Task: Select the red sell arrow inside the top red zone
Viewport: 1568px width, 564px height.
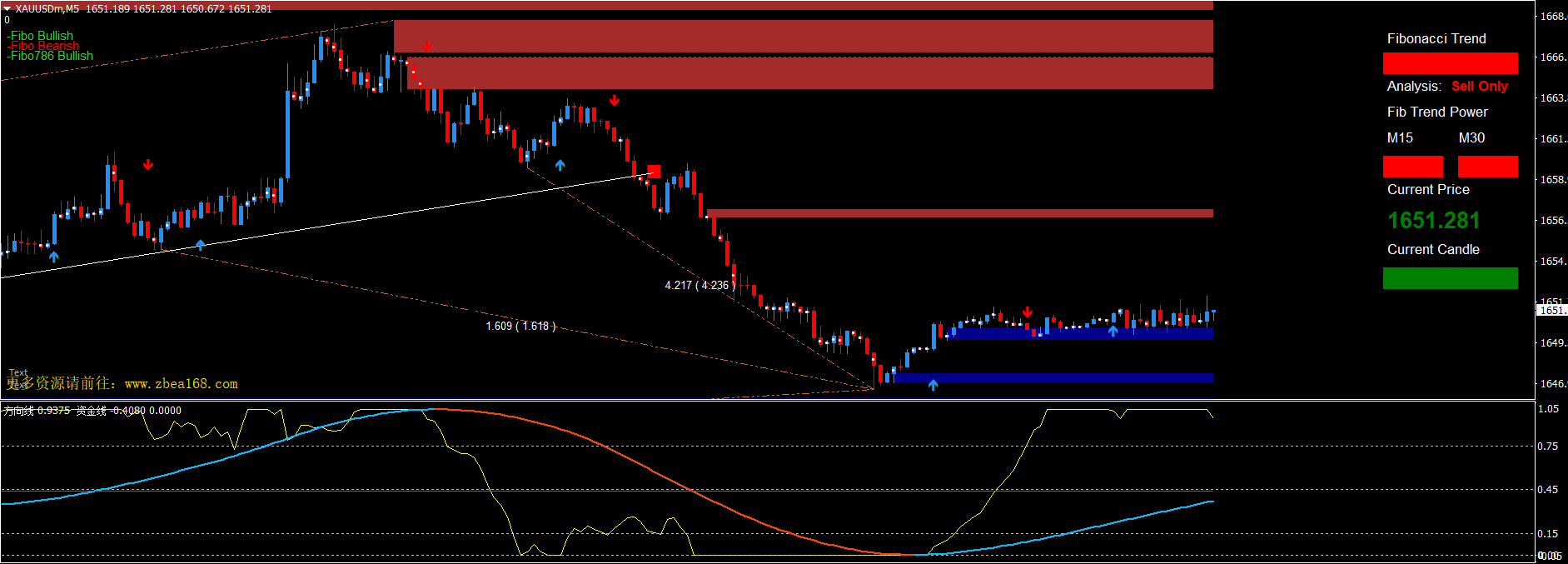Action: (427, 46)
